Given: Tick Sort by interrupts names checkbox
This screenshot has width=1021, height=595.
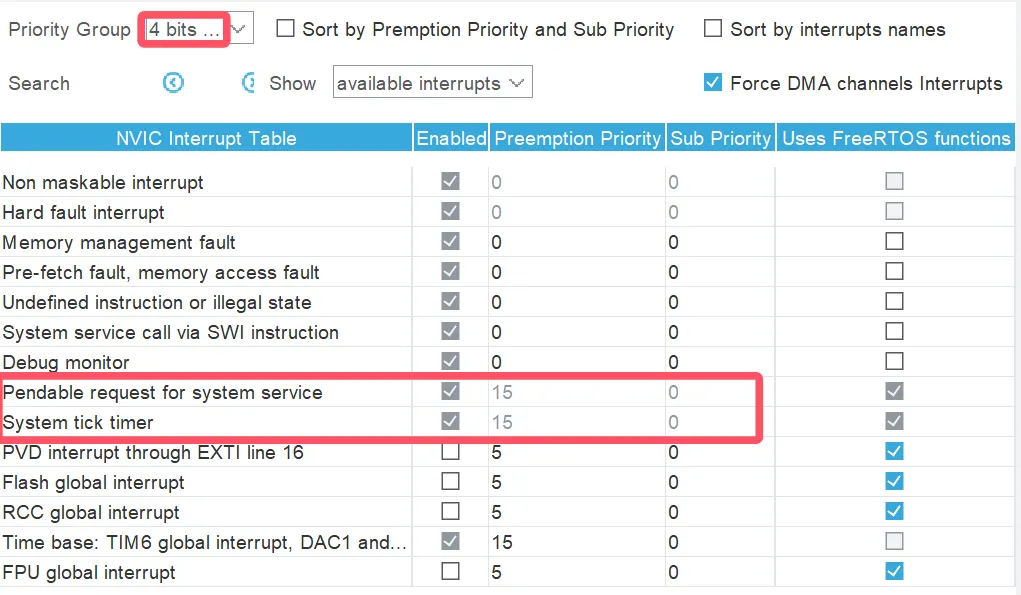Looking at the screenshot, I should (713, 29).
